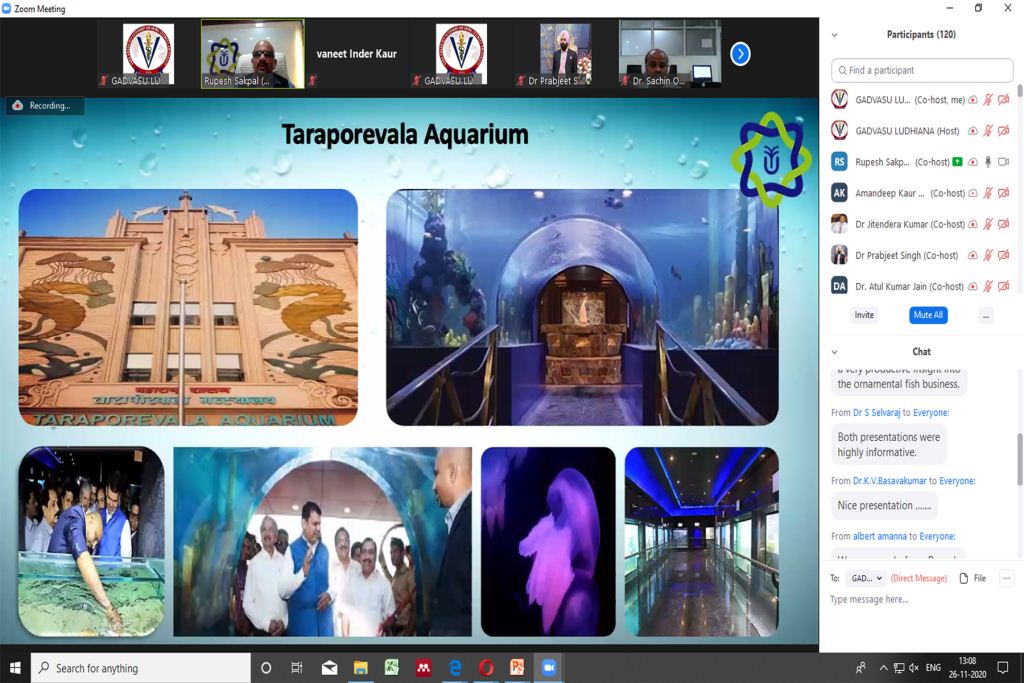Click Rupesh Sakpal's green screen-sharing indicator
This screenshot has width=1024, height=683.
[957, 161]
